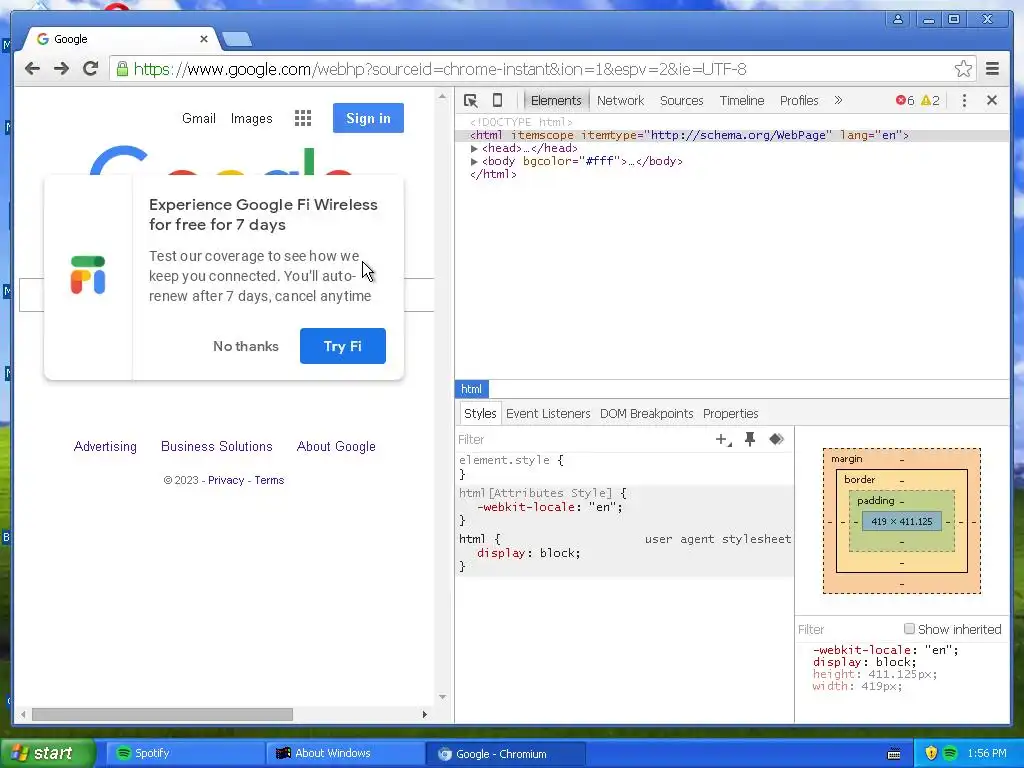Select the html itemscope DOM line
The image size is (1024, 768).
coord(731,135)
